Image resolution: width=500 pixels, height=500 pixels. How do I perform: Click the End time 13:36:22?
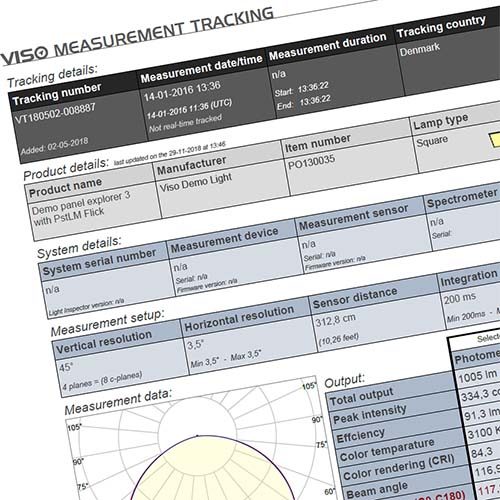pos(304,102)
